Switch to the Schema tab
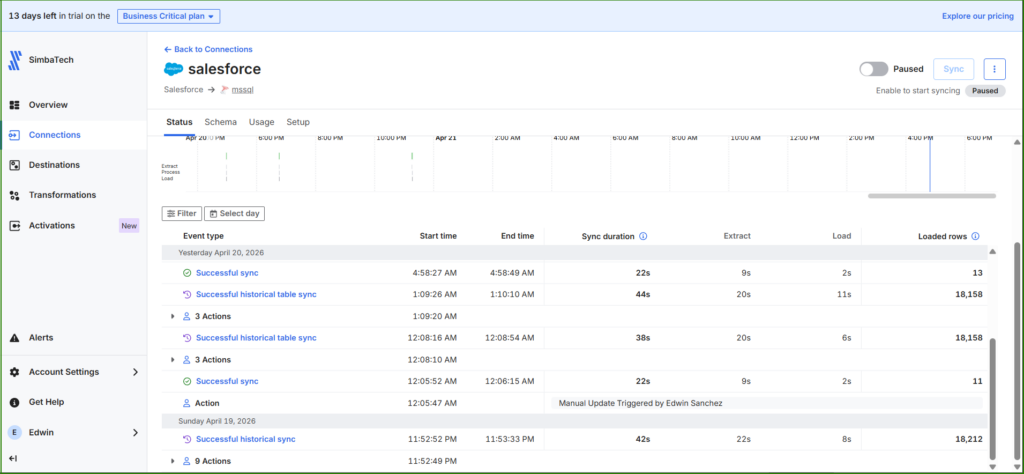Image resolution: width=1024 pixels, height=474 pixels. tap(220, 122)
